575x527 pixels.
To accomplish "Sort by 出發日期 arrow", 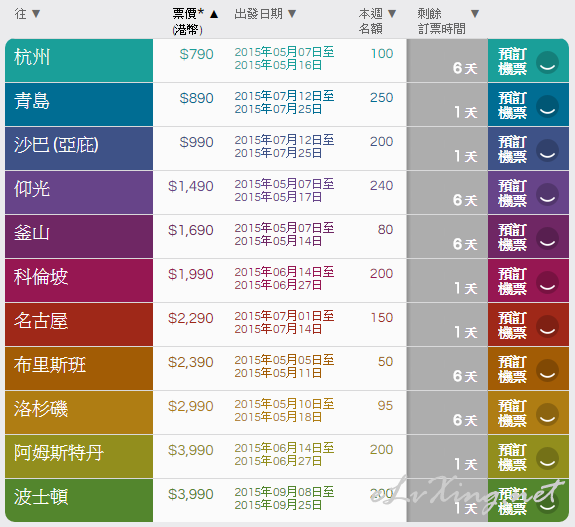I will (x=292, y=14).
